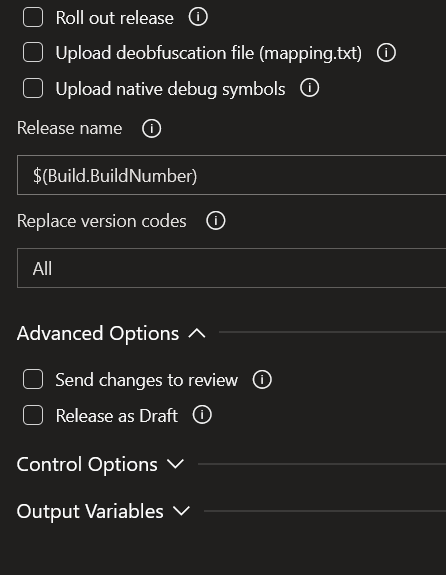Enable Send changes to review checkbox
The width and height of the screenshot is (446, 575).
point(33,379)
